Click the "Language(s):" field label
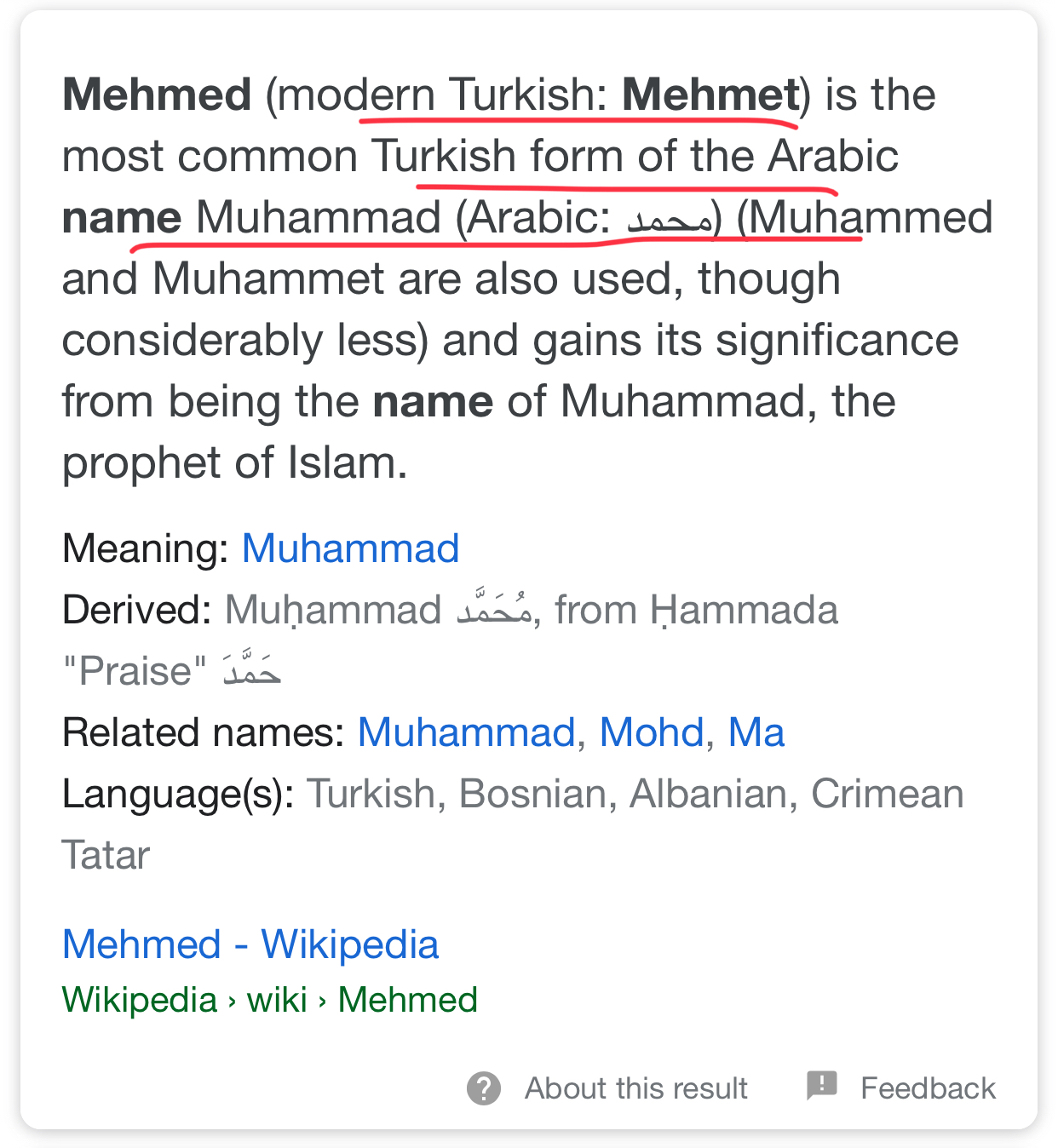Screen dimensions: 1058x1148 178,794
